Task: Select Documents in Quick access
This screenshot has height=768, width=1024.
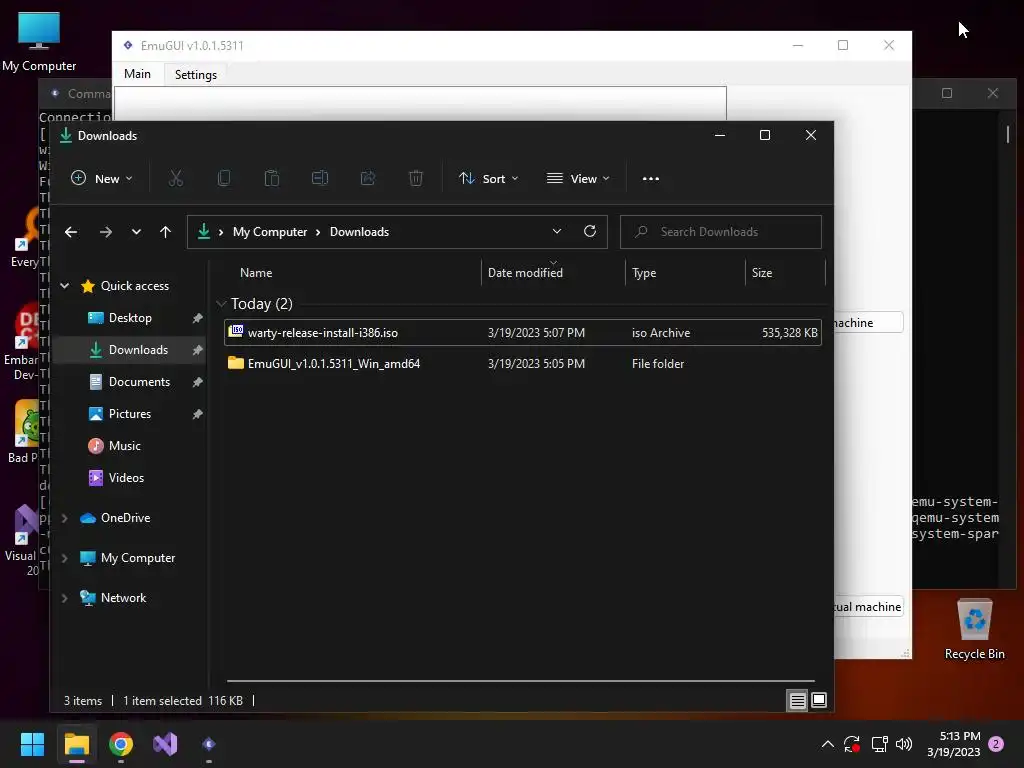Action: click(129, 382)
